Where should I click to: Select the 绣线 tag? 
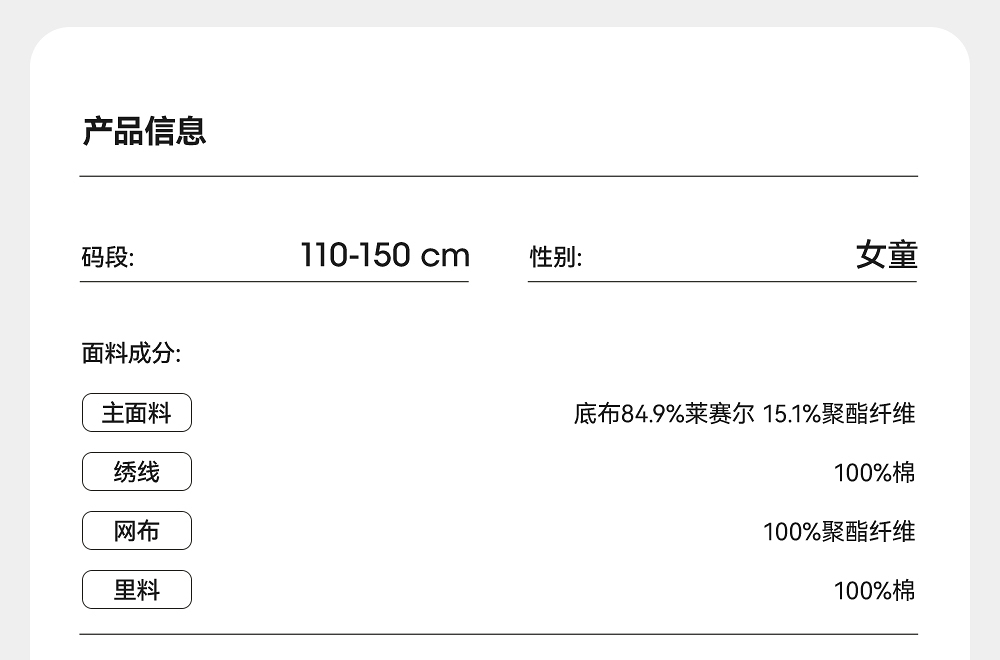click(136, 472)
